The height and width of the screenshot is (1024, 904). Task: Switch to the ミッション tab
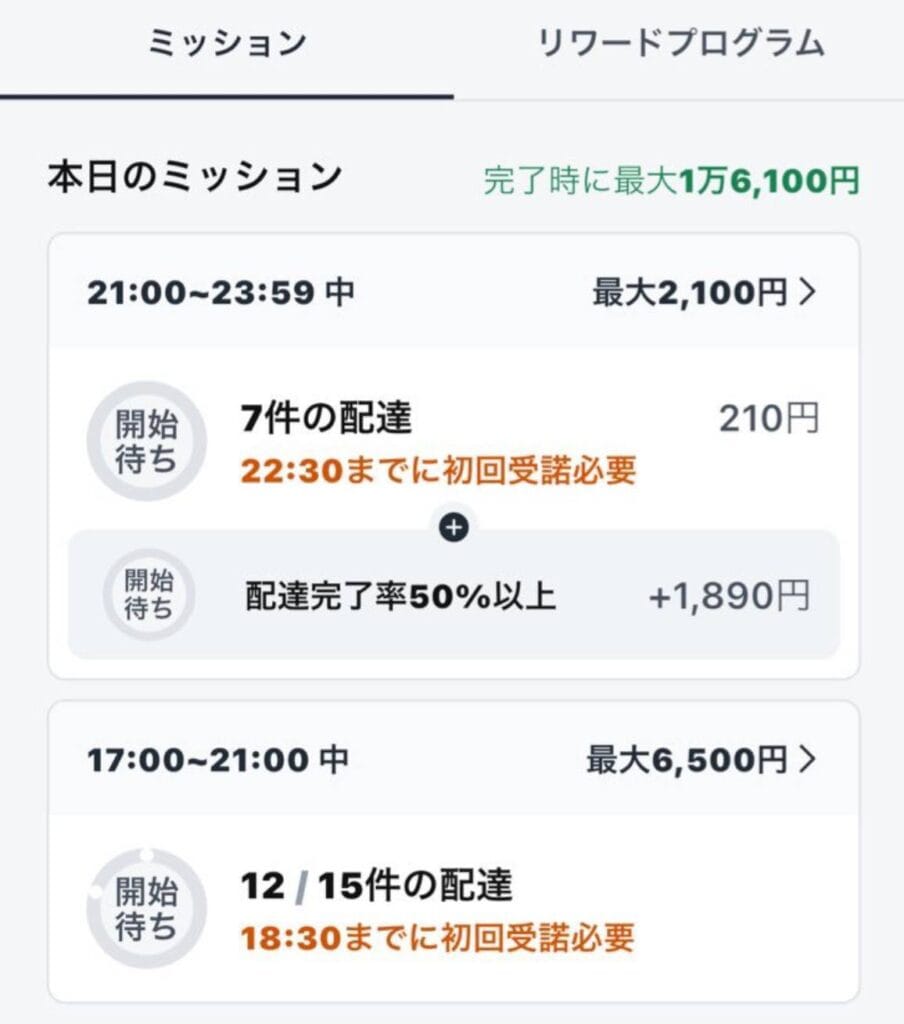coord(227,44)
